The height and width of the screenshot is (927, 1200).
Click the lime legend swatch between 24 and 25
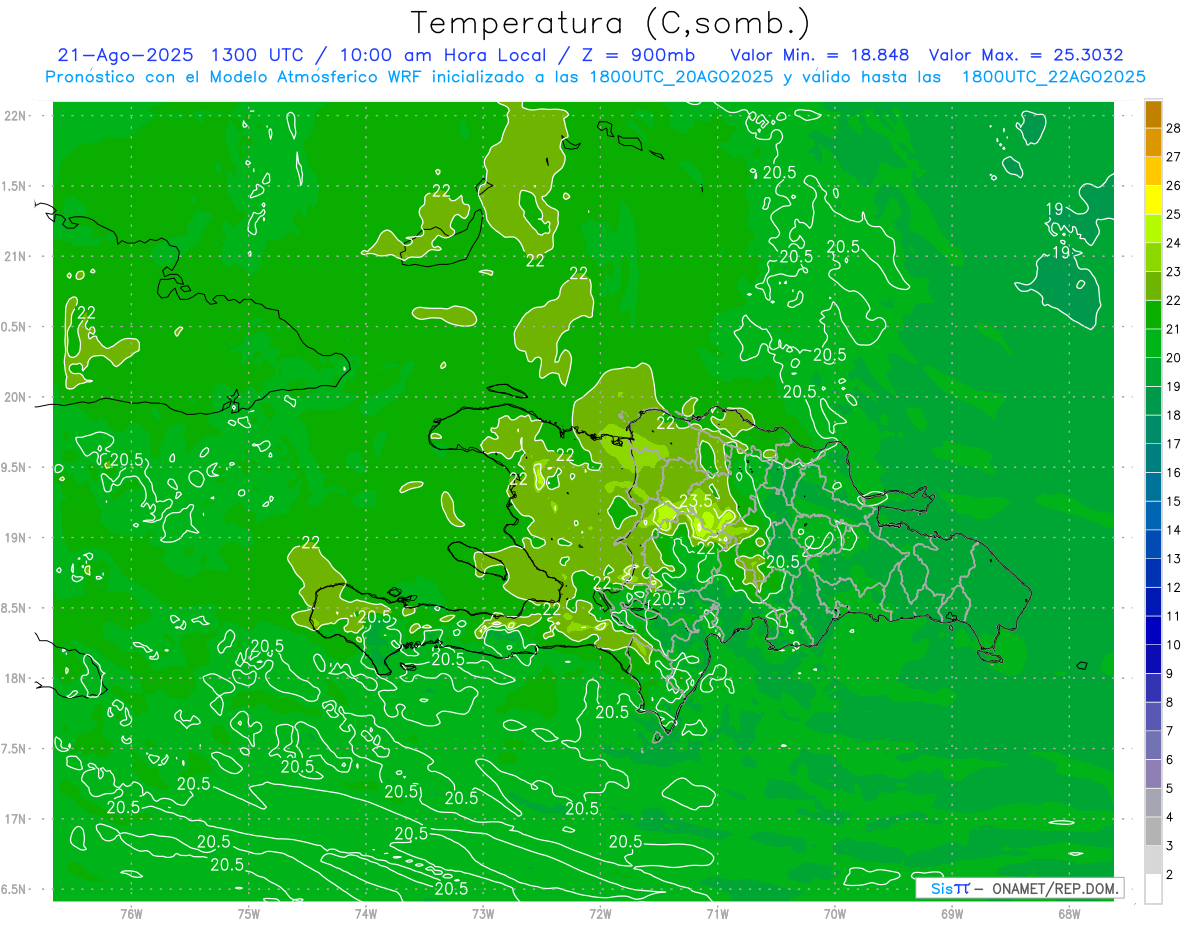pyautogui.click(x=1153, y=229)
